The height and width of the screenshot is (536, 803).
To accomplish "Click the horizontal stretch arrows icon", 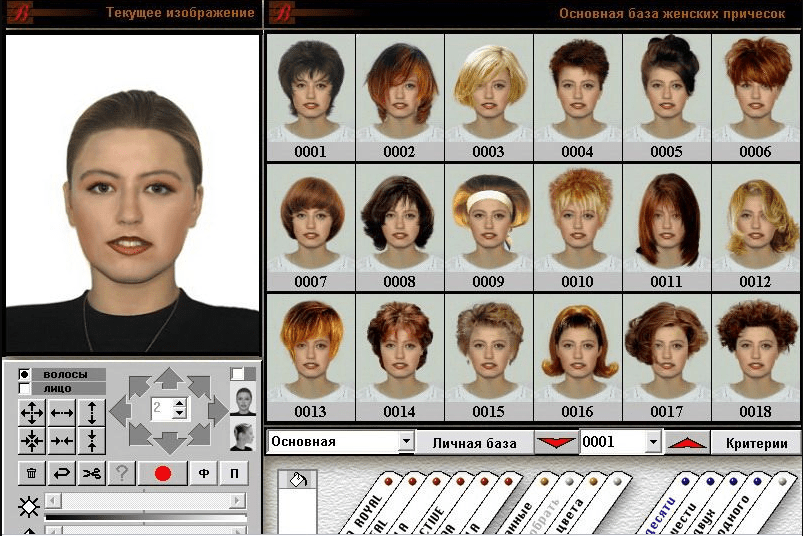I will click(62, 412).
